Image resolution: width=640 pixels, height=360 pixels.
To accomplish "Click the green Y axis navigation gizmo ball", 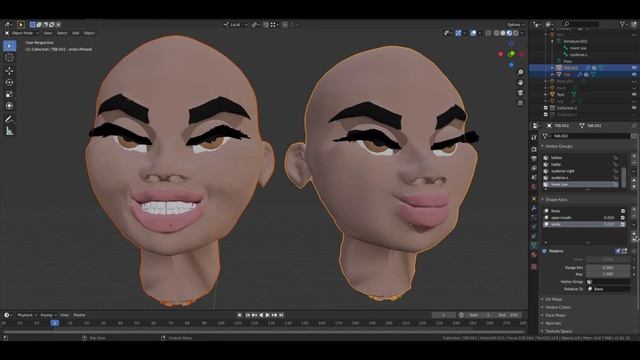I will 511,53.
